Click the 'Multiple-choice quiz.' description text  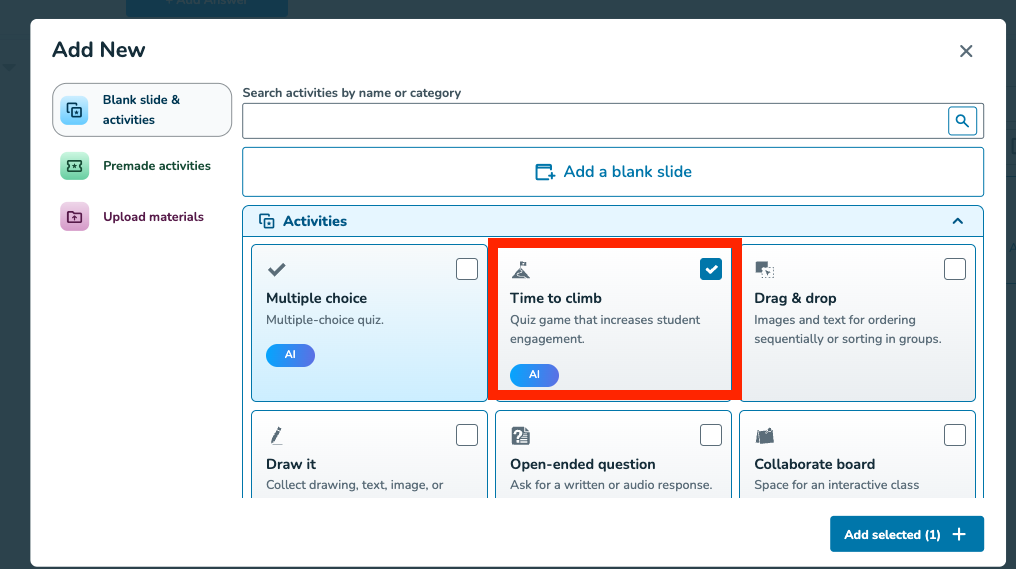325,319
